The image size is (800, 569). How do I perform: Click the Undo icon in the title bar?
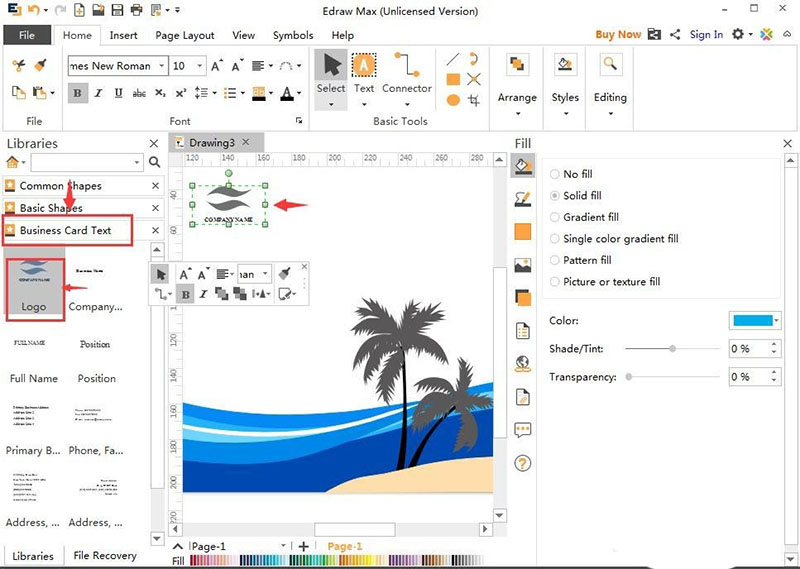33,9
